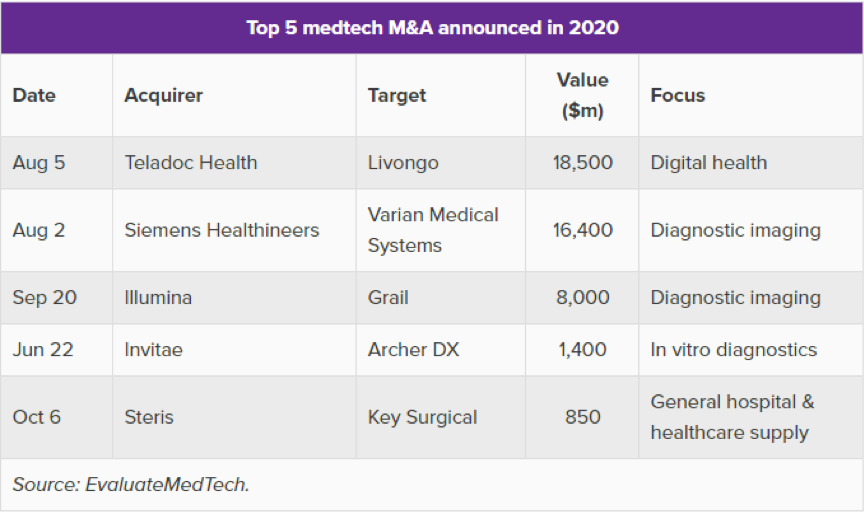
Task: Select the In vitro diagnostics cell
Action: tap(734, 350)
